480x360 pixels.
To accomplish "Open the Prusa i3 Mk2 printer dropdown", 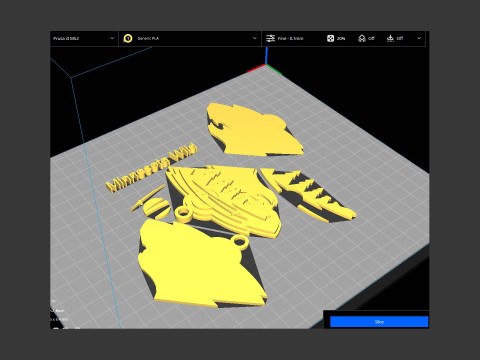I will click(x=84, y=38).
